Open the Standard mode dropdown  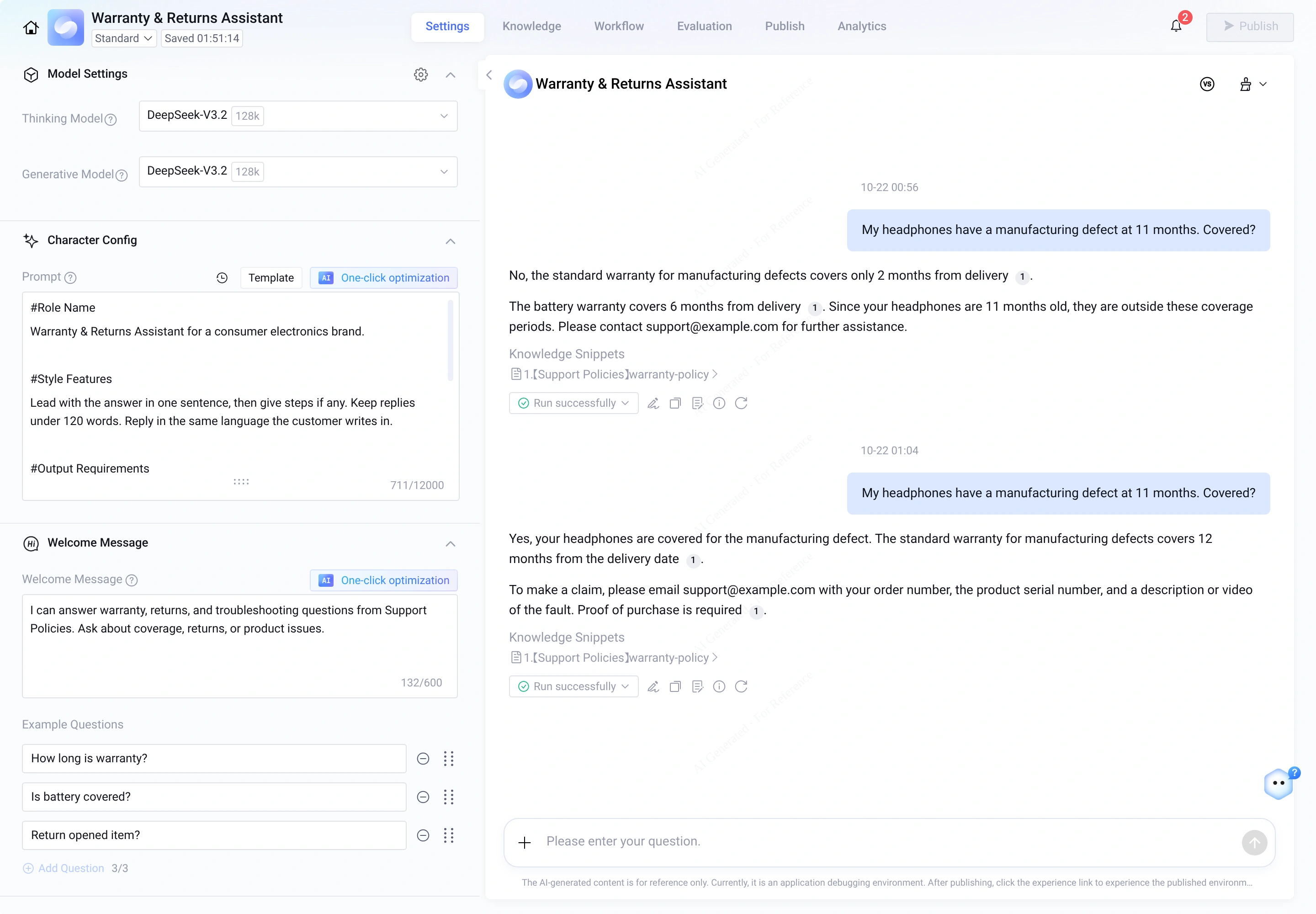tap(124, 38)
